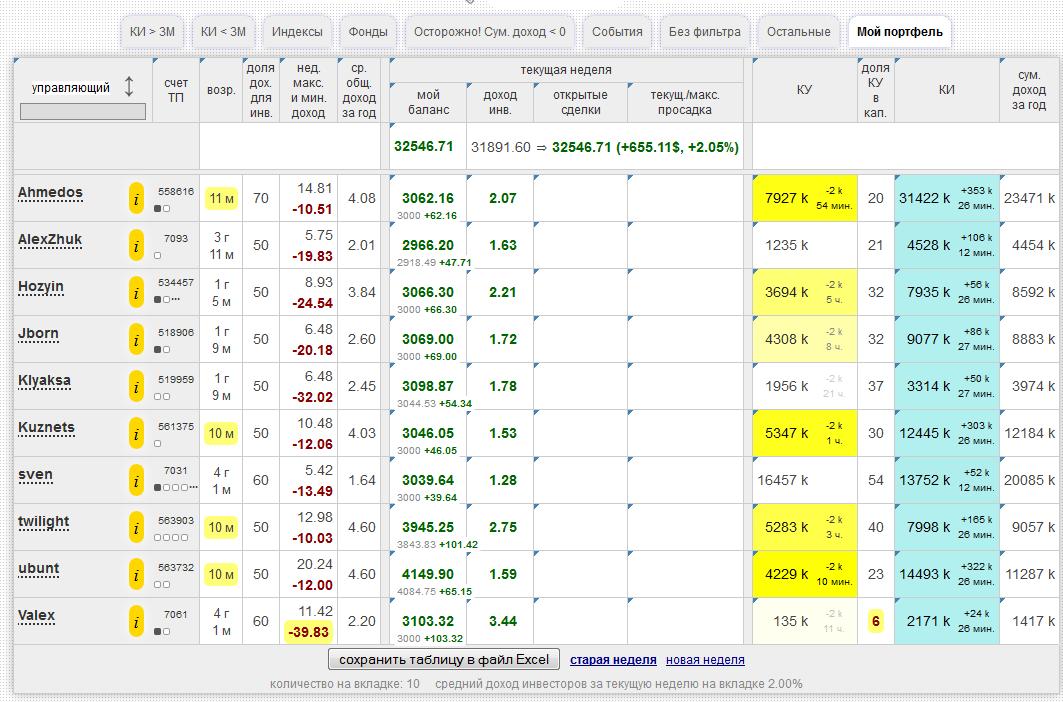Select the 16457 k КУ value for sven
This screenshot has height=702, width=1063.
tap(782, 480)
